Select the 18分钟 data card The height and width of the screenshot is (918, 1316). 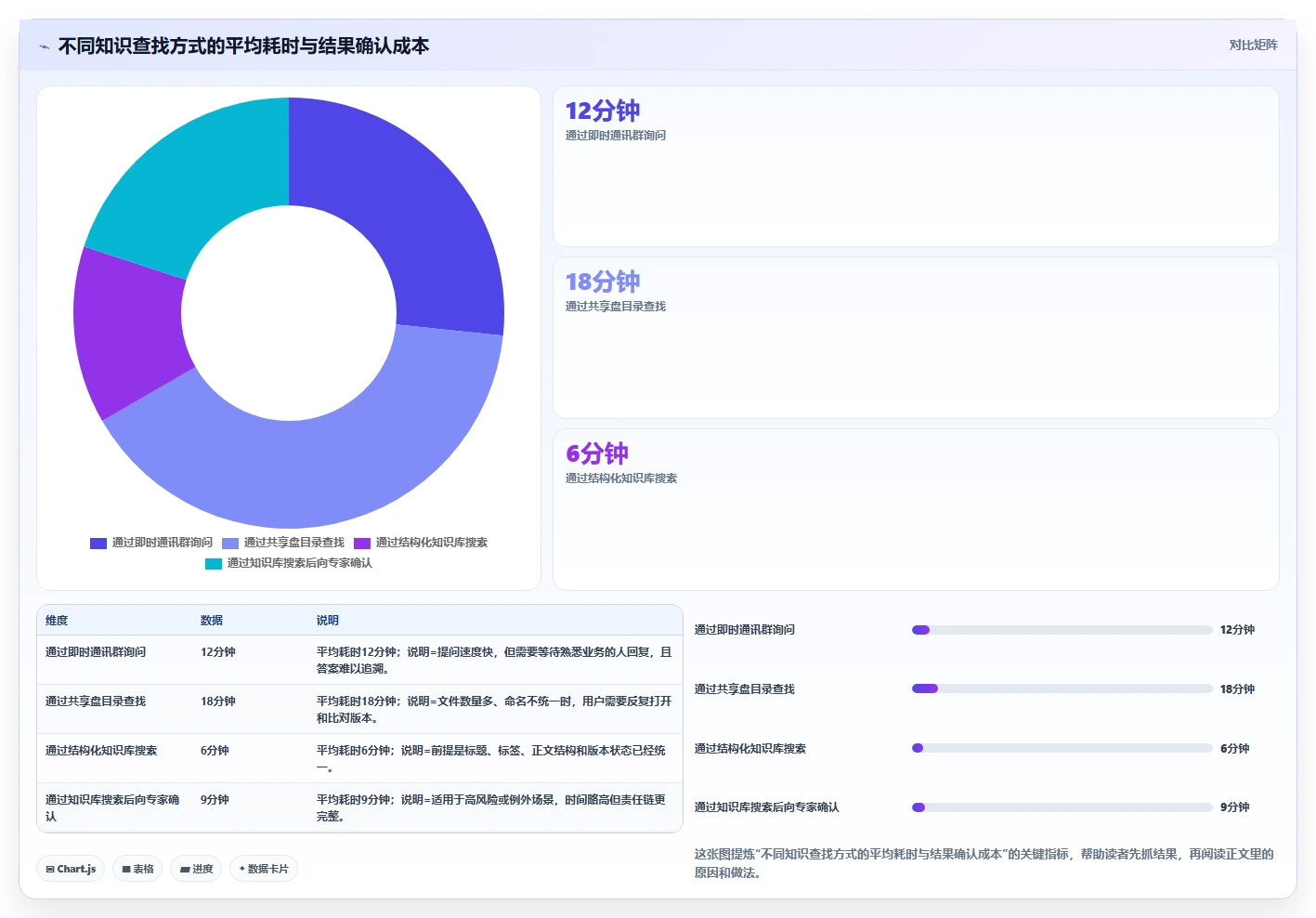click(x=916, y=338)
